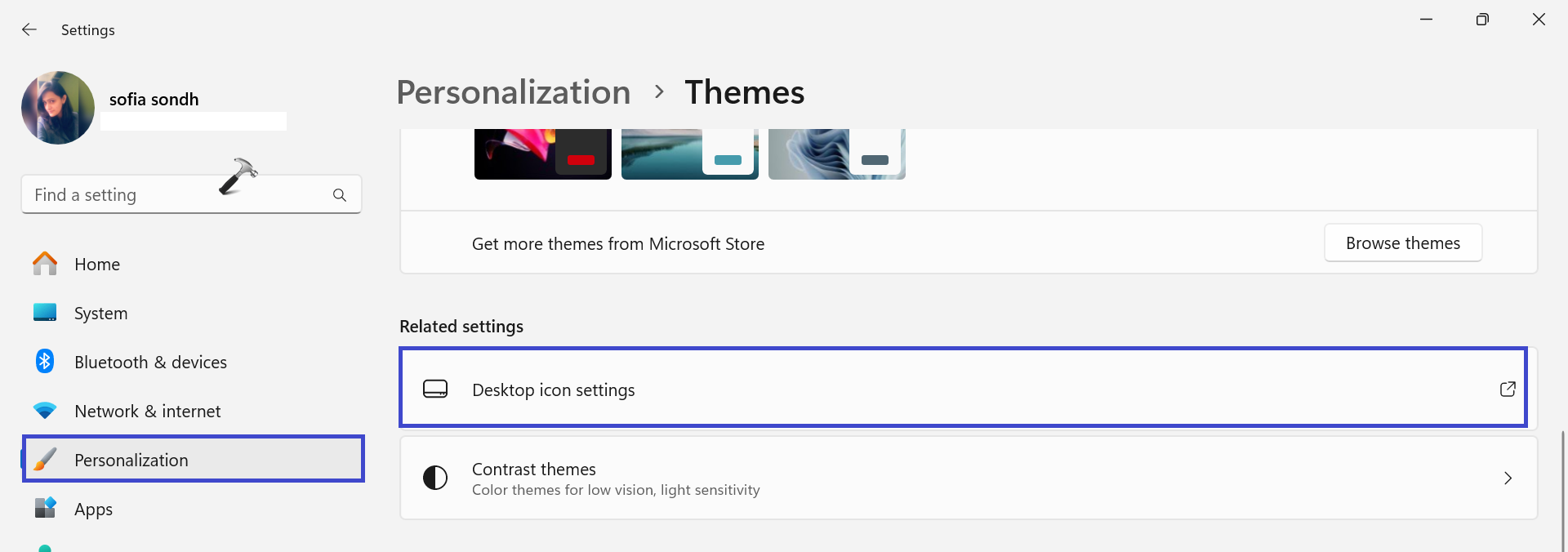Click the back arrow in Settings
1568x552 pixels.
pos(29,30)
